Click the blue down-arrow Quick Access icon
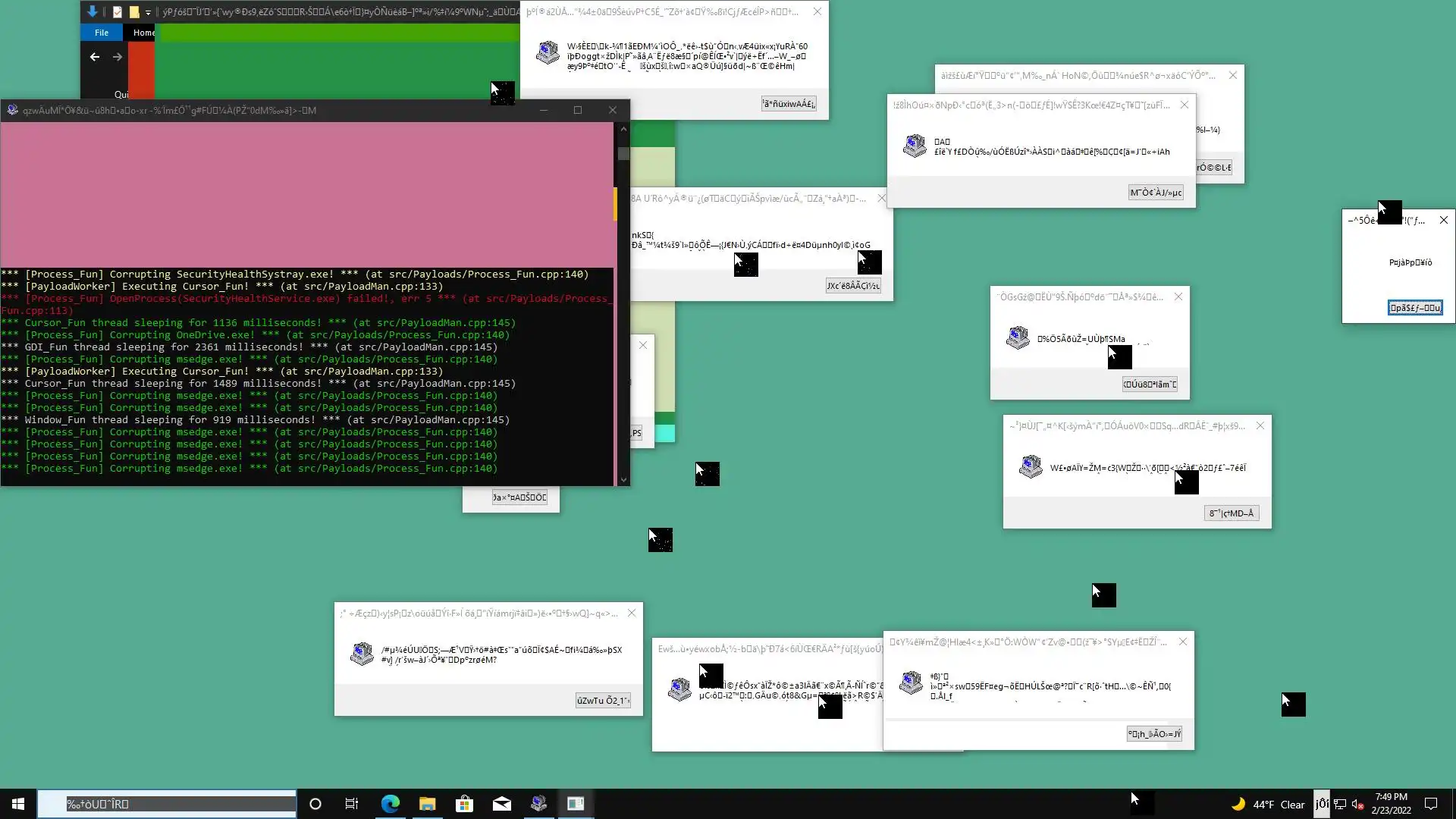The width and height of the screenshot is (1456, 819). pyautogui.click(x=93, y=11)
